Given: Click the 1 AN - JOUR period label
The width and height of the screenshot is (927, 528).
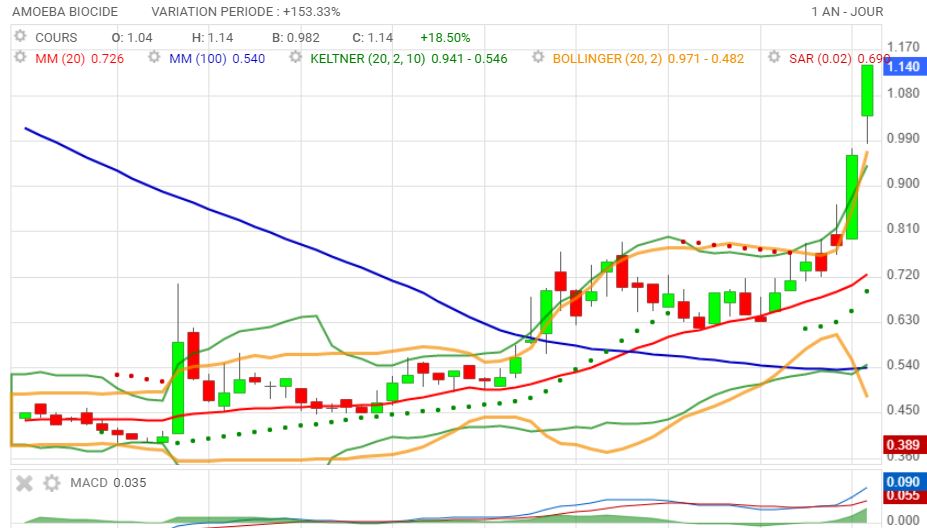Looking at the screenshot, I should pos(847,12).
